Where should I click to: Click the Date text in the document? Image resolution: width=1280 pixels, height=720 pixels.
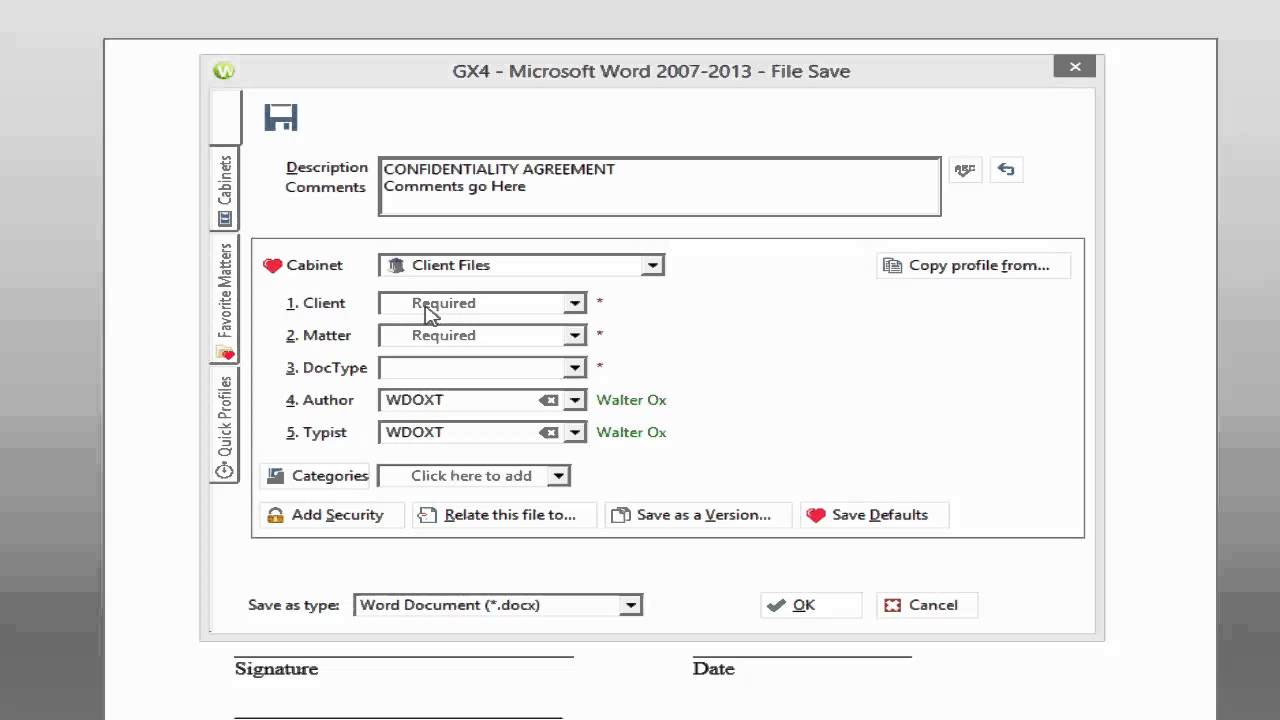coord(713,669)
